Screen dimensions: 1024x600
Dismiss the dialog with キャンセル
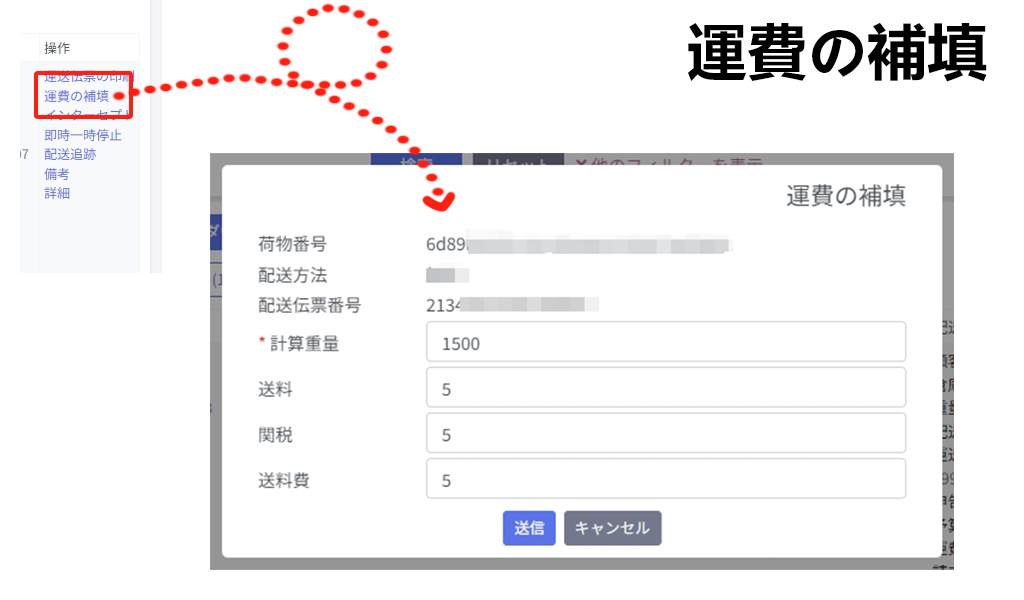(x=613, y=528)
